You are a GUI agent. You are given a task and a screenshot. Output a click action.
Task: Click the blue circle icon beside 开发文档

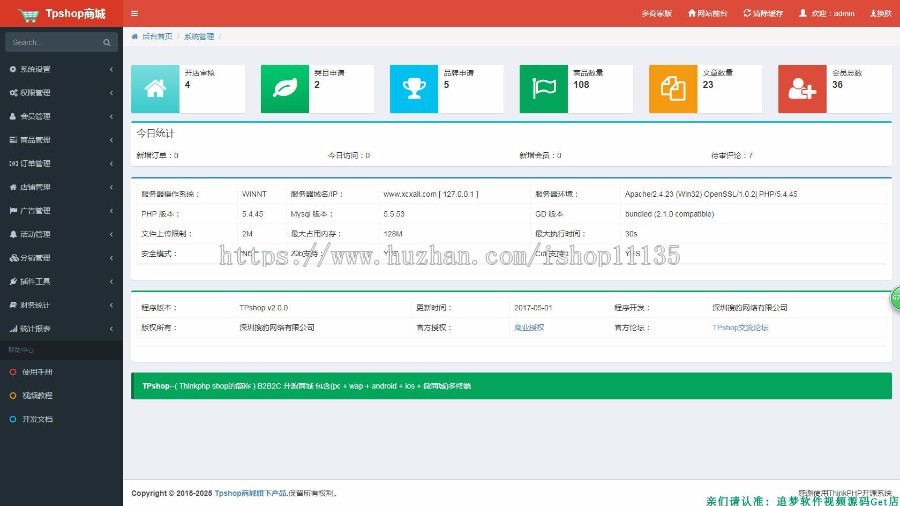13,419
